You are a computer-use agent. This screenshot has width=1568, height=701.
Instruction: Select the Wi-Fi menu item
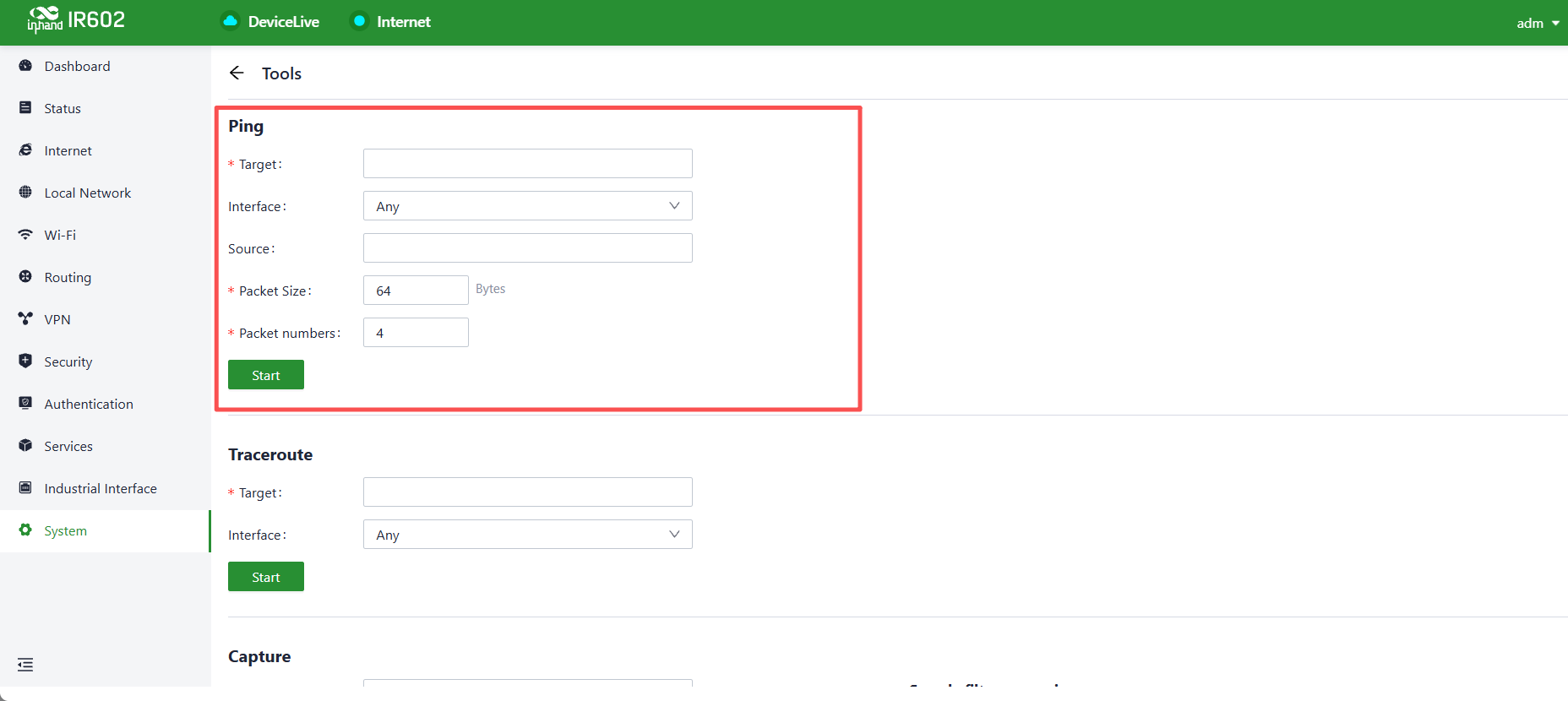(106, 235)
